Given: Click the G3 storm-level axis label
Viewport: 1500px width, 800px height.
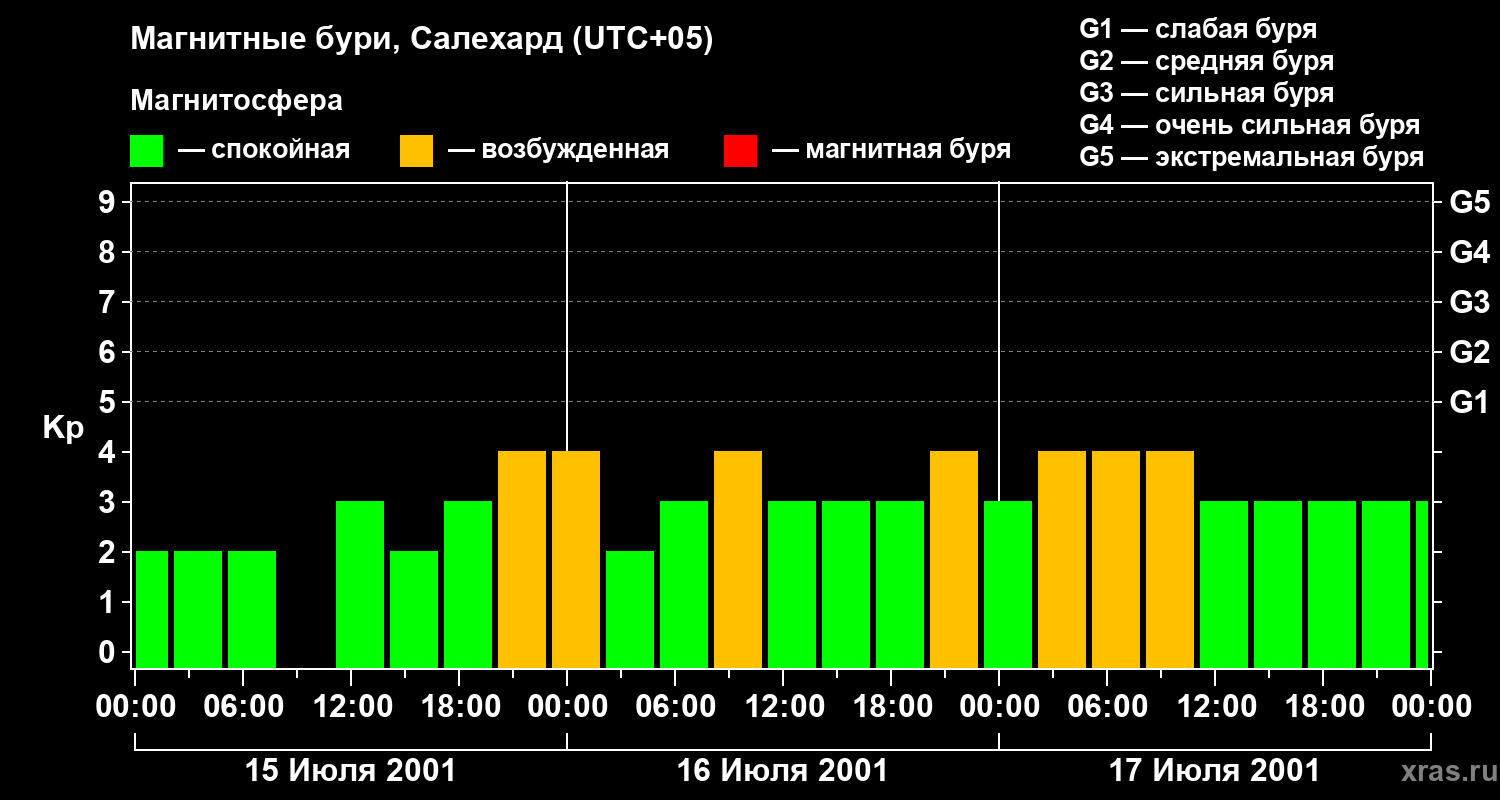Looking at the screenshot, I should [1469, 302].
